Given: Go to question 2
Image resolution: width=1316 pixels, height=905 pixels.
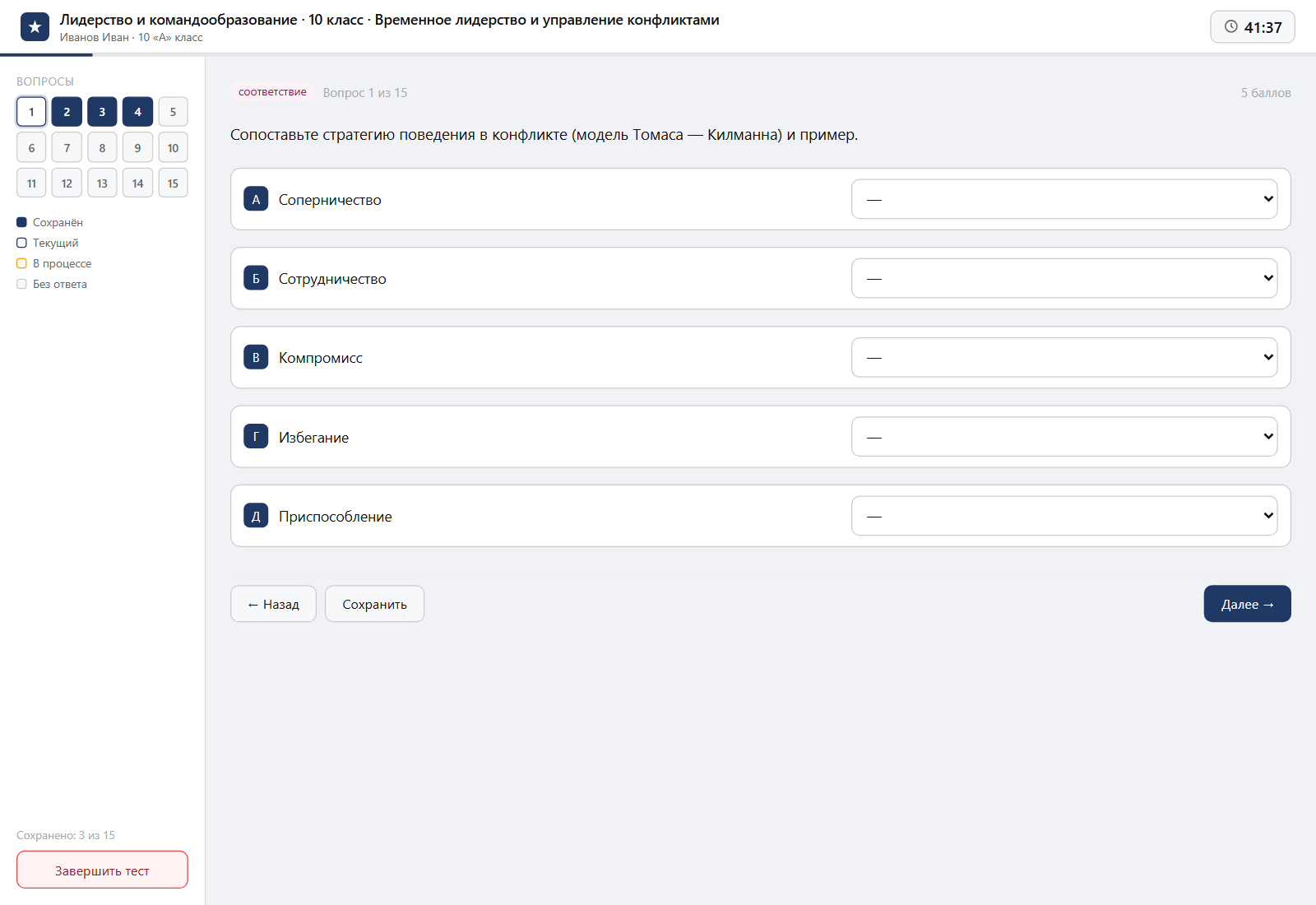Looking at the screenshot, I should coord(67,112).
